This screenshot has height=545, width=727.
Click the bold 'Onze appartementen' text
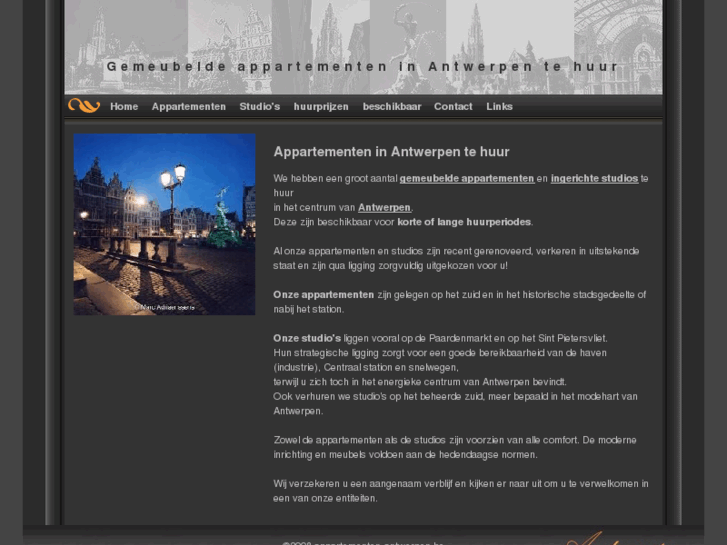pyautogui.click(x=323, y=295)
